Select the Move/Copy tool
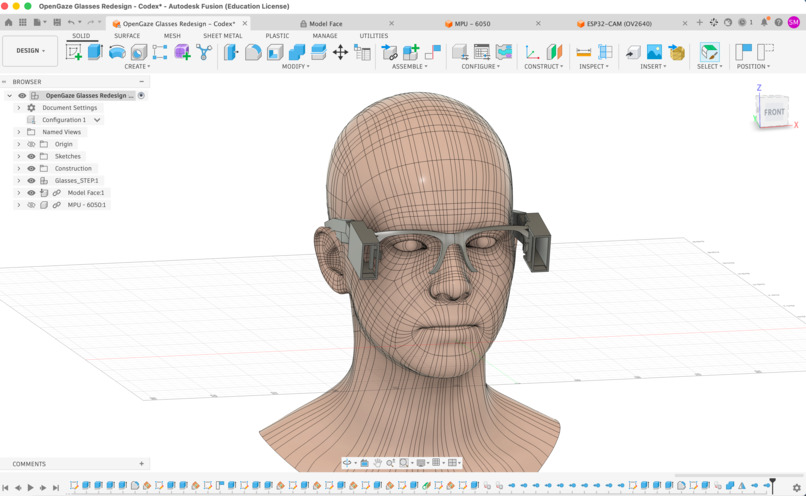Image resolution: width=806 pixels, height=496 pixels. pyautogui.click(x=340, y=52)
